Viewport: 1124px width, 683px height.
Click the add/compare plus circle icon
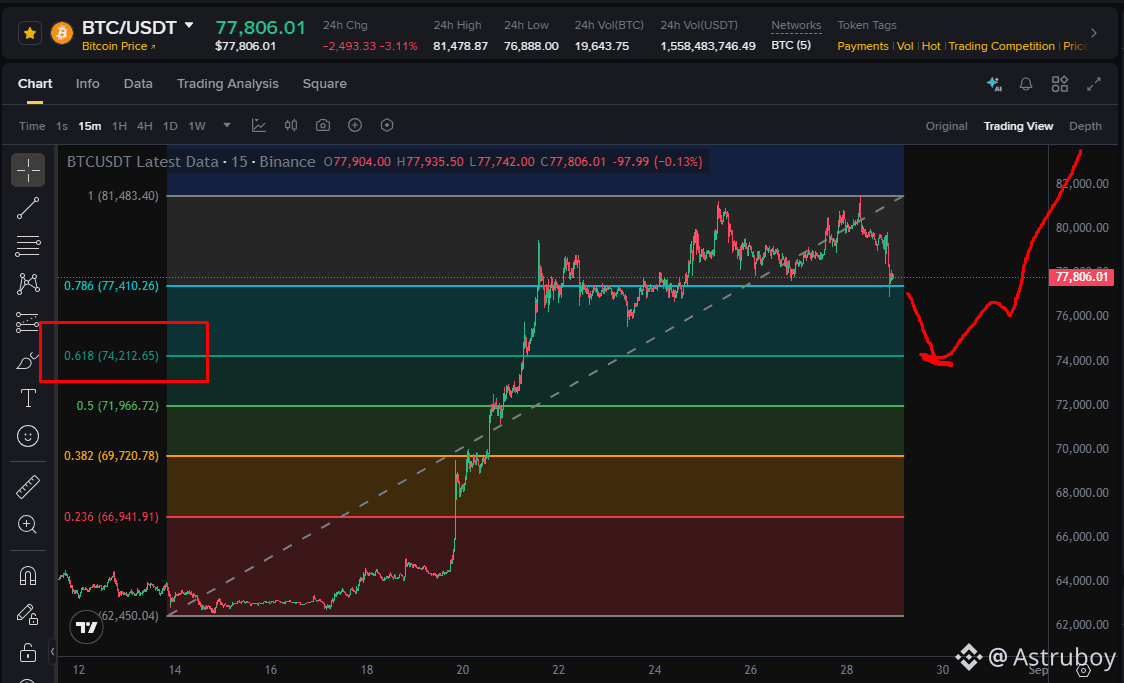355,125
